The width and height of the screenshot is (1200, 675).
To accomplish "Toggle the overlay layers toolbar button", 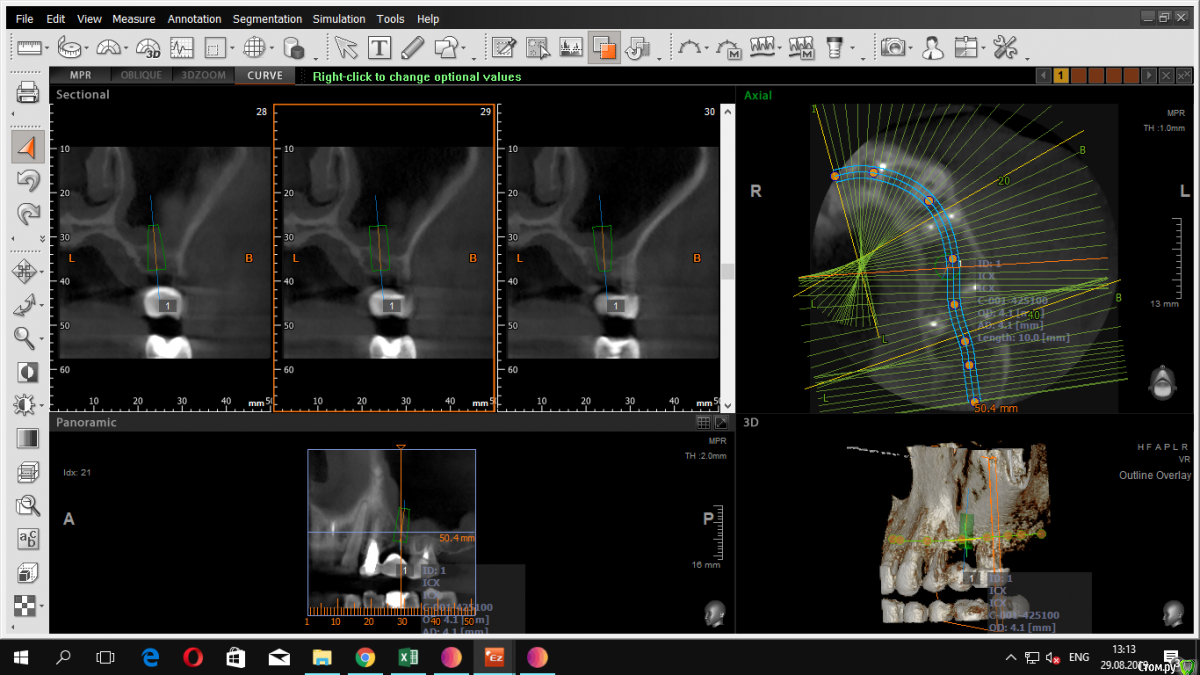I will pos(603,47).
